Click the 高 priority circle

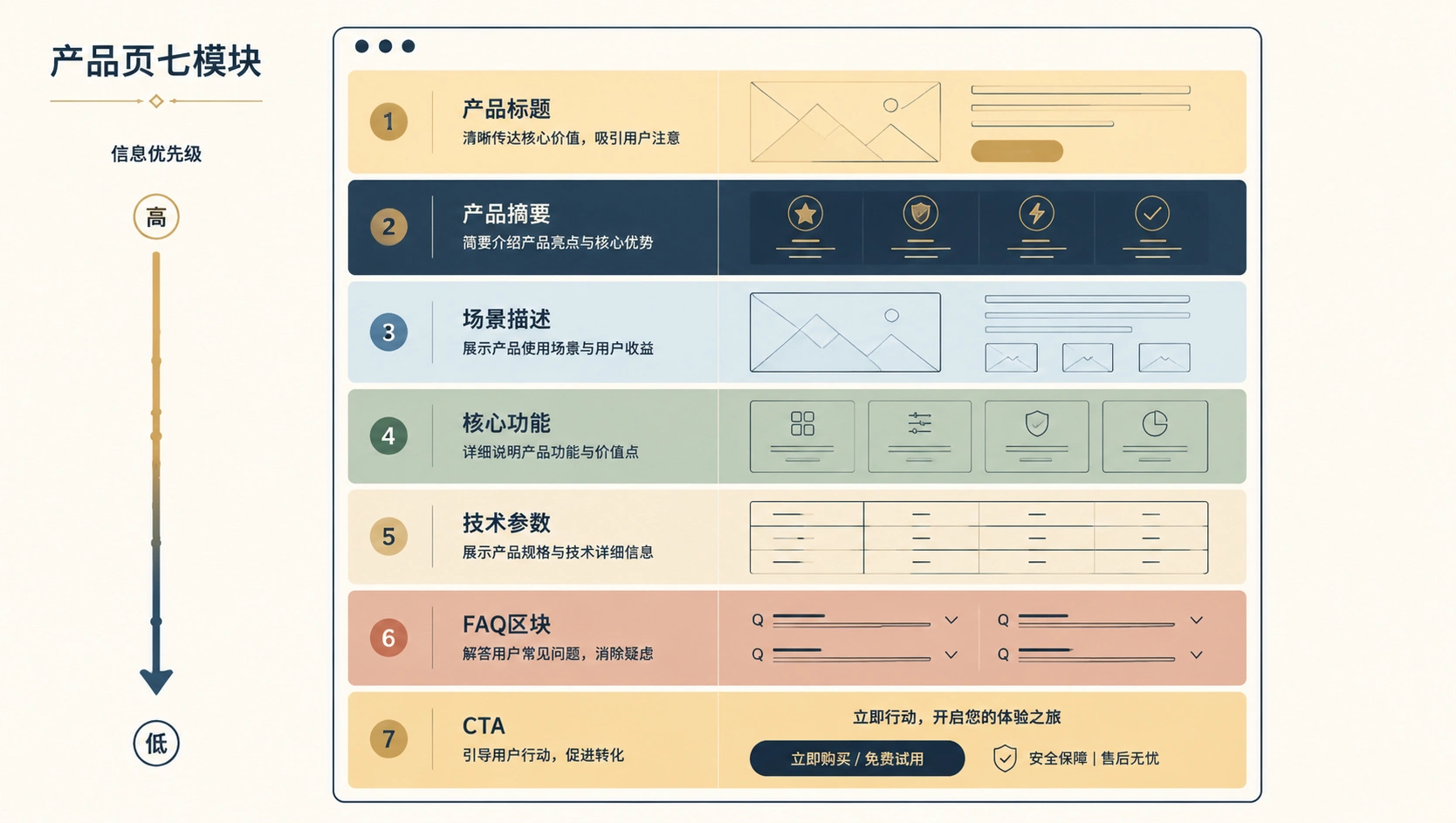click(x=156, y=216)
